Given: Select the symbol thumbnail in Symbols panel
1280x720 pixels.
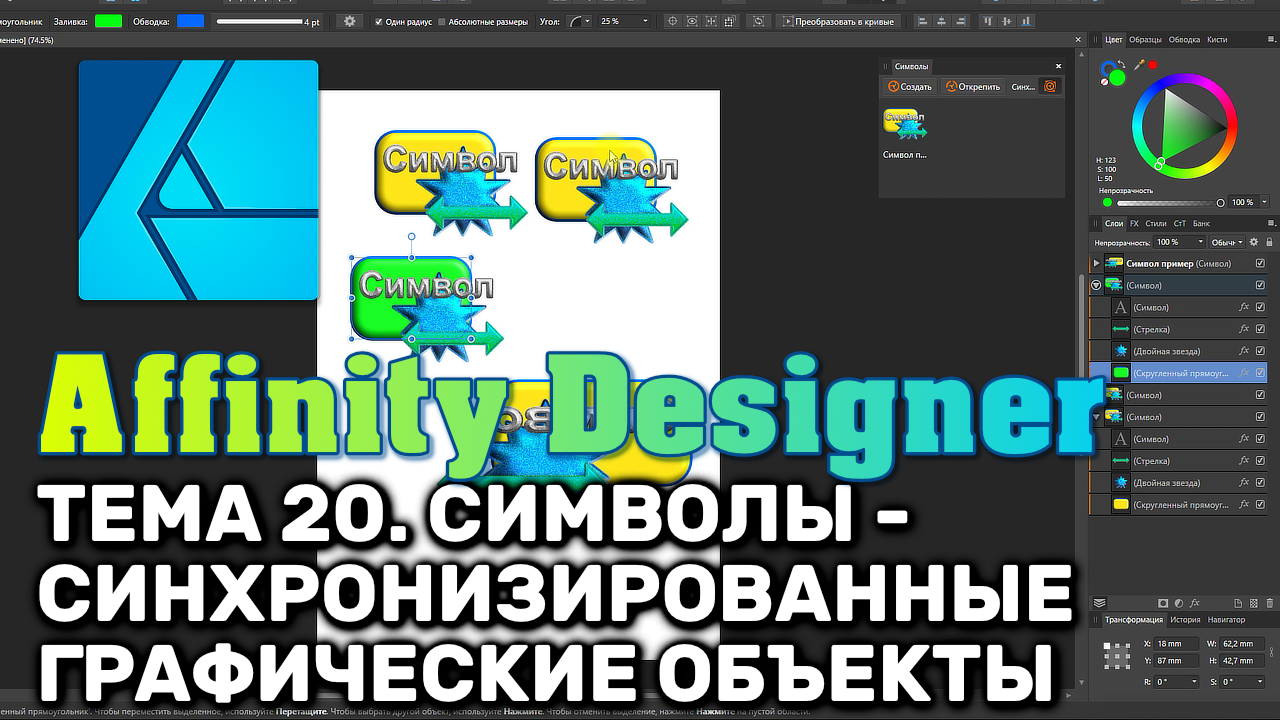Looking at the screenshot, I should [x=904, y=122].
